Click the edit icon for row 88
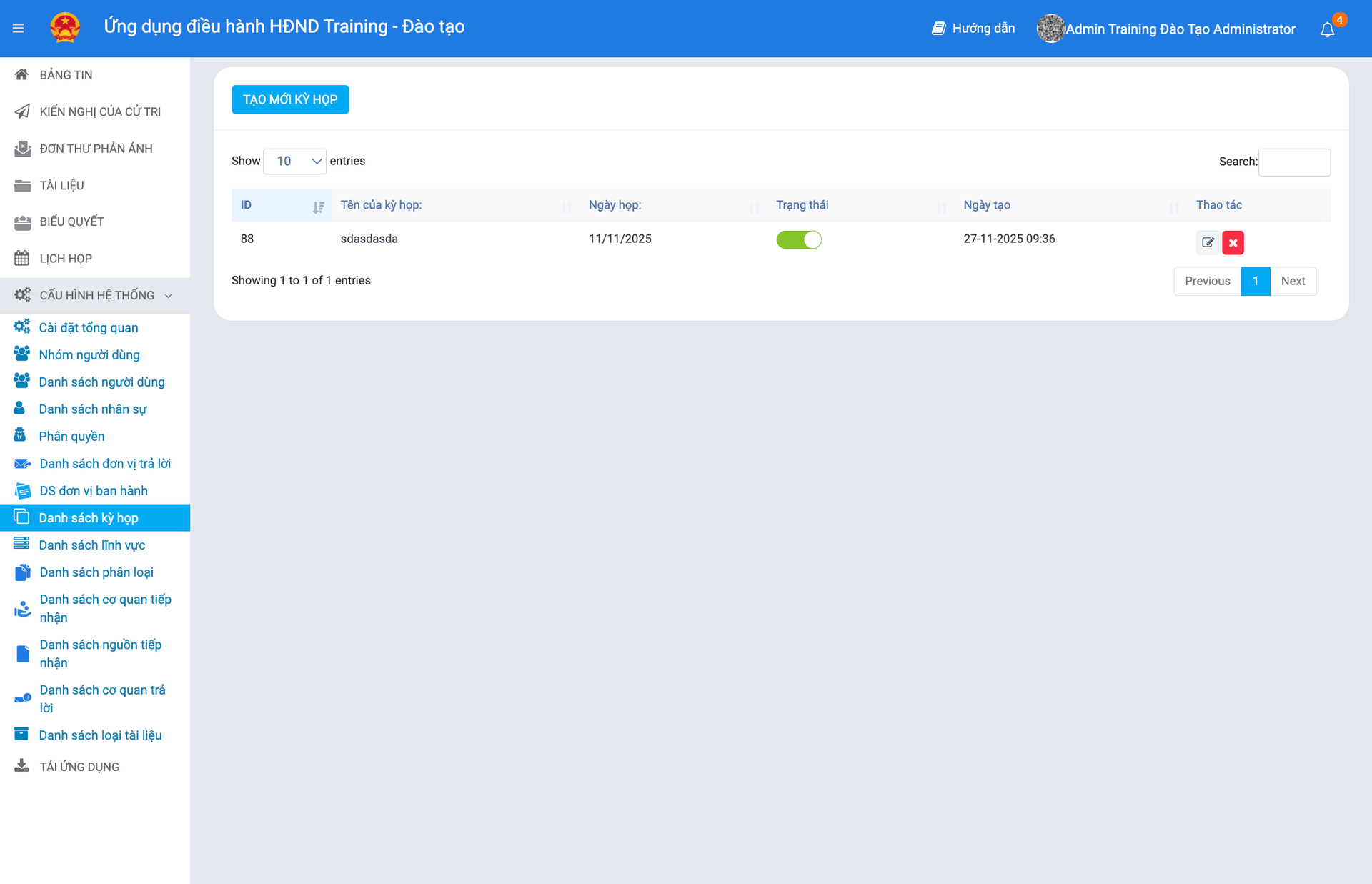 (x=1208, y=243)
